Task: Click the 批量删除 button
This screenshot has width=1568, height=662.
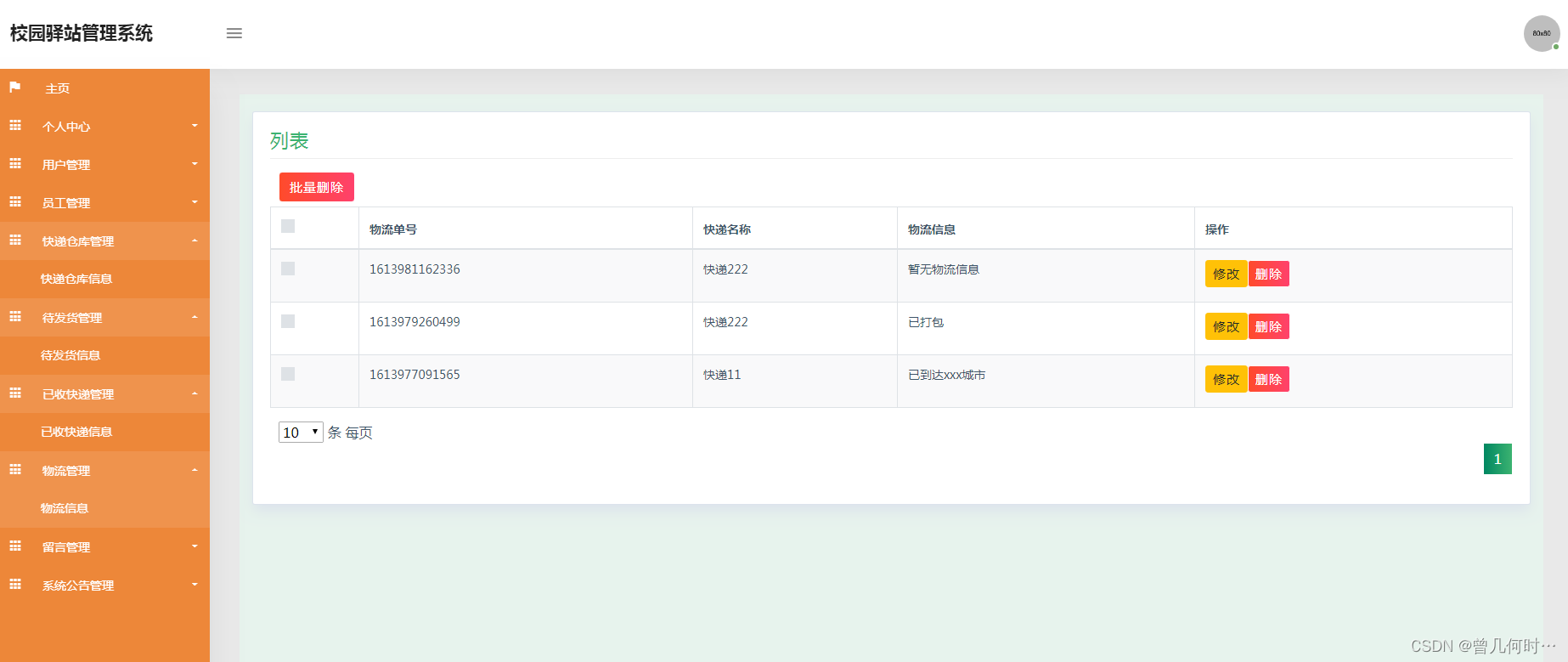Action: 317,187
